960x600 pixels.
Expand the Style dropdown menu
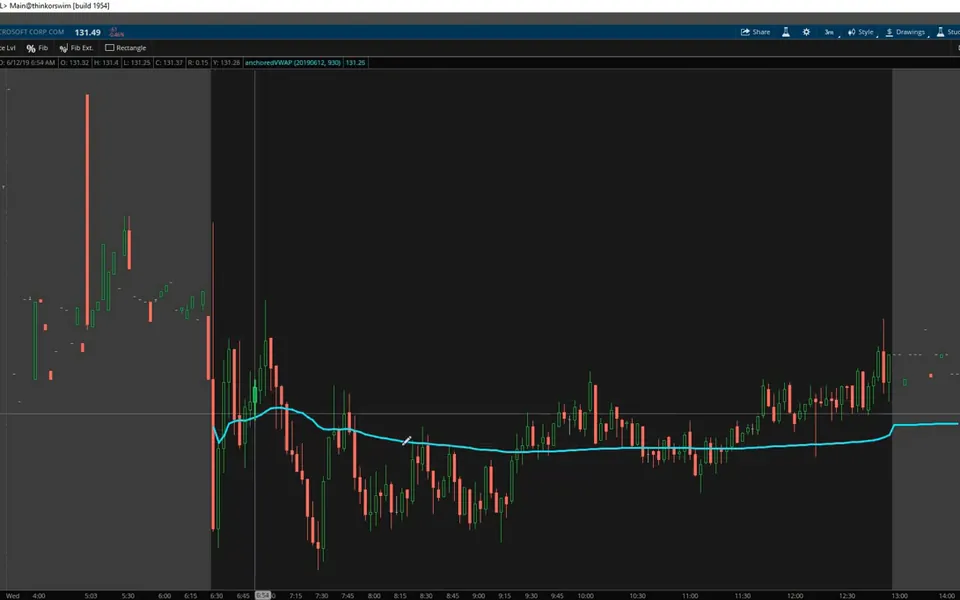pos(862,32)
